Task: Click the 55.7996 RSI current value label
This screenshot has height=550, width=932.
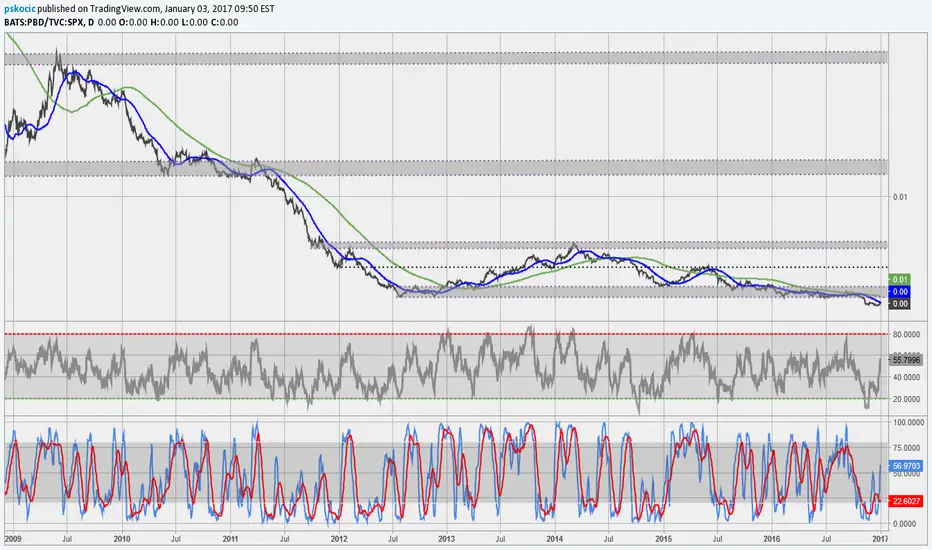Action: point(905,360)
